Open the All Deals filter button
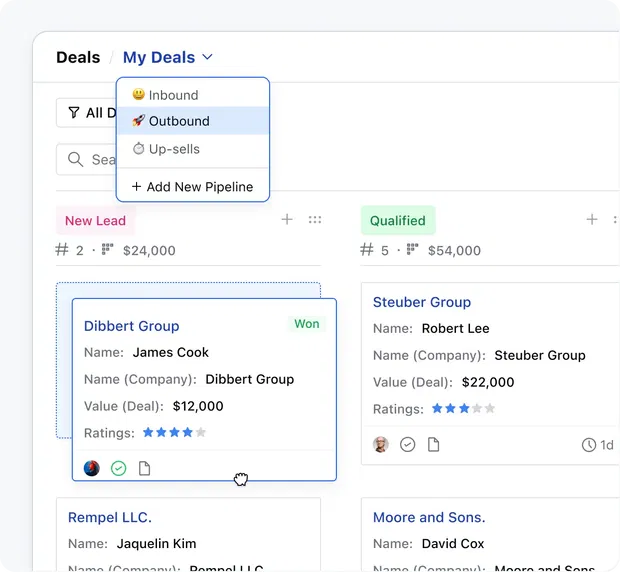Screen dimensions: 620x572 pos(86,113)
